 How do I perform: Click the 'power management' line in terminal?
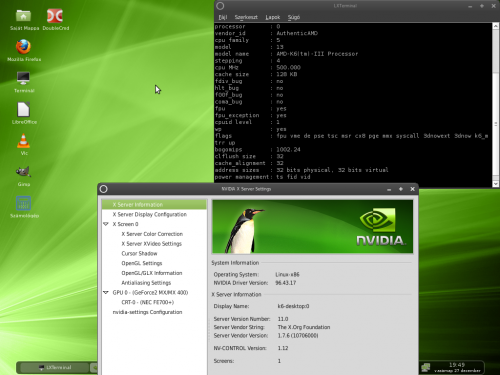[262, 177]
